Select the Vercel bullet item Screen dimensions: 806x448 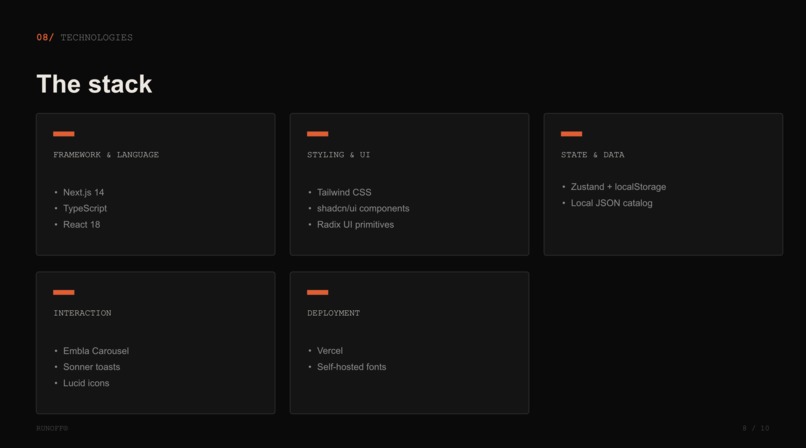(329, 351)
